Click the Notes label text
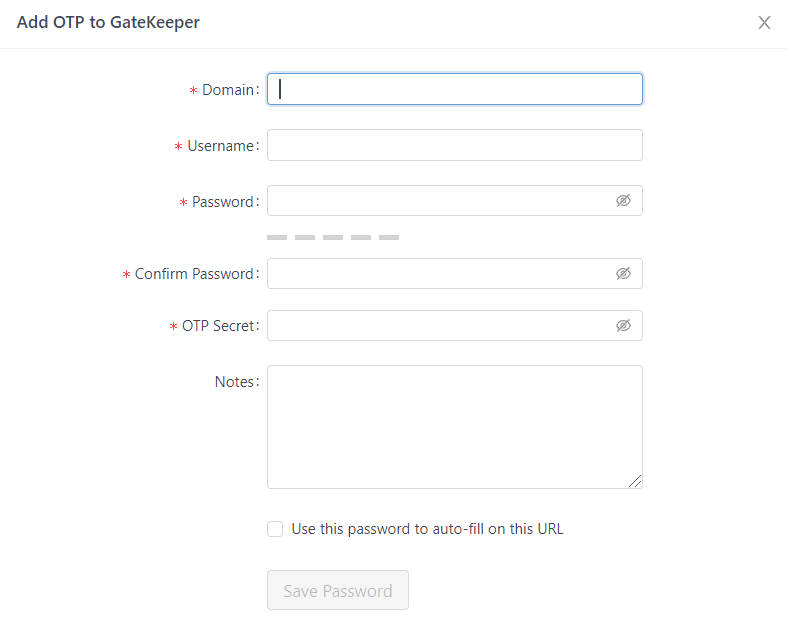The width and height of the screenshot is (787, 639). click(x=235, y=382)
